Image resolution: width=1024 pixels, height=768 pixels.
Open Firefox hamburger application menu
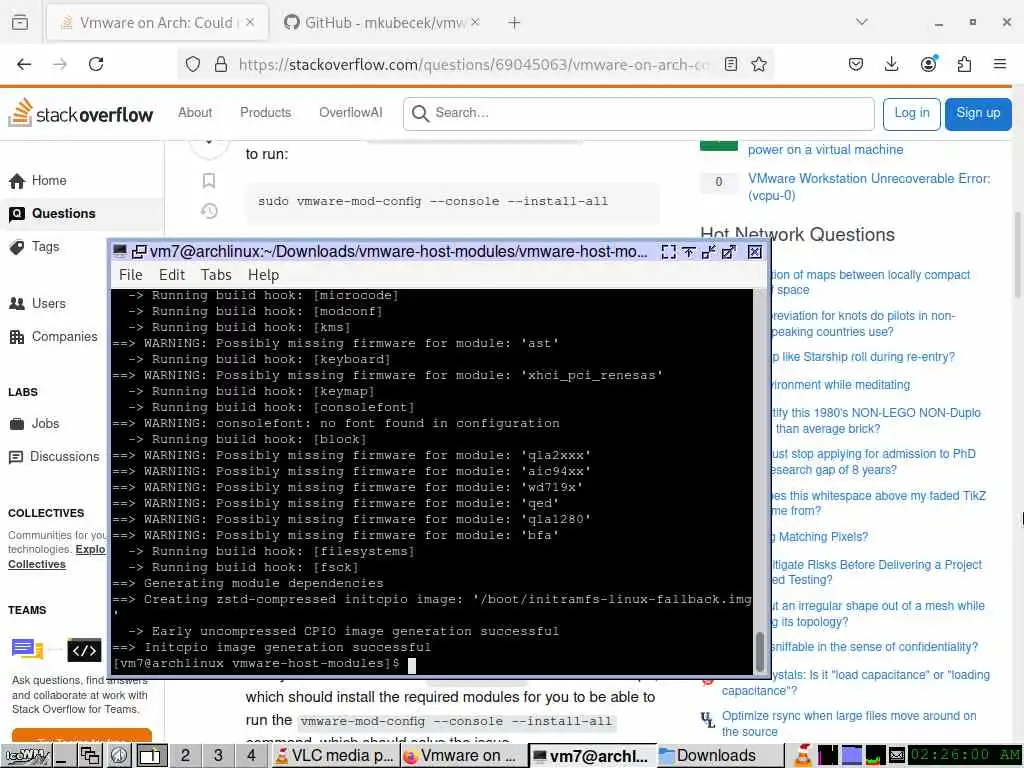1000,64
